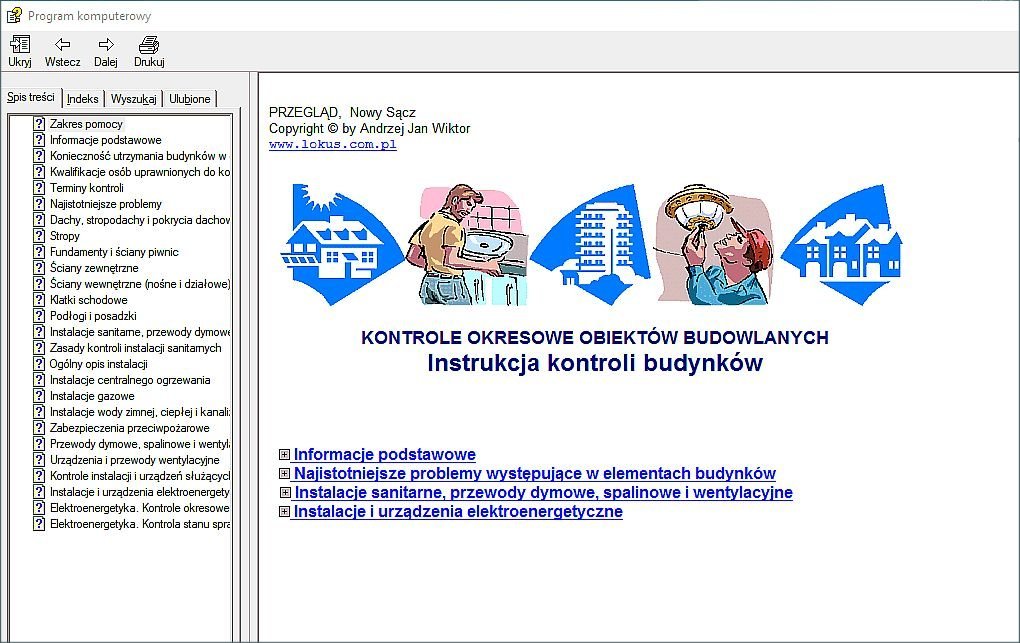This screenshot has width=1020, height=643.
Task: Print using the Drukuj icon
Action: (x=149, y=45)
